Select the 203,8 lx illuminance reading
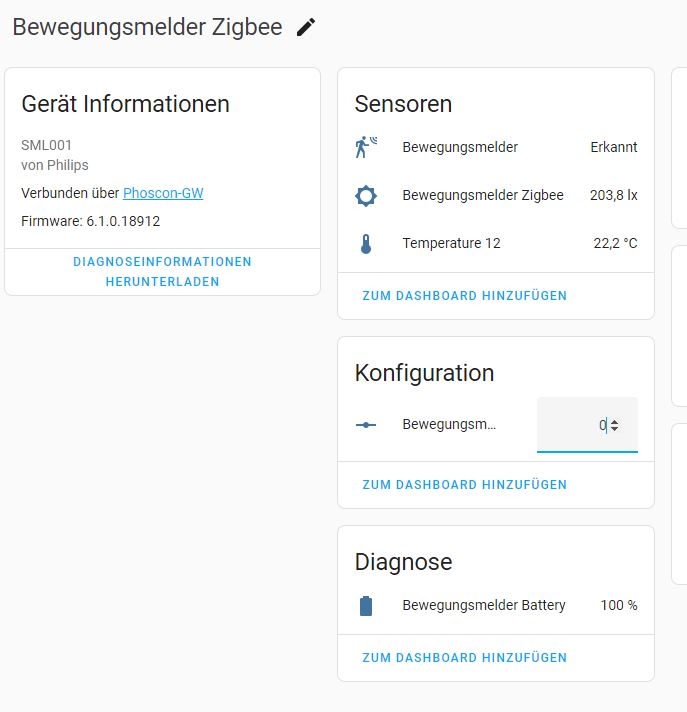 613,195
